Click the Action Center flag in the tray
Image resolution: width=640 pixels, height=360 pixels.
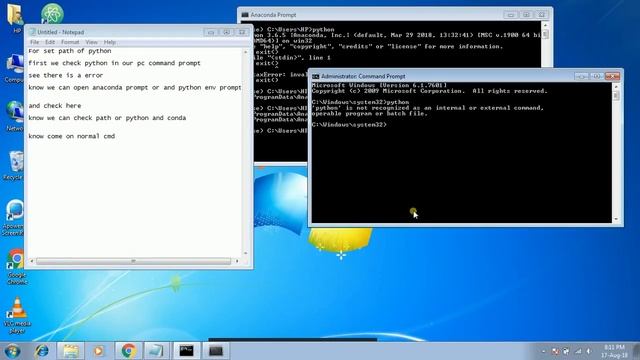click(x=555, y=351)
